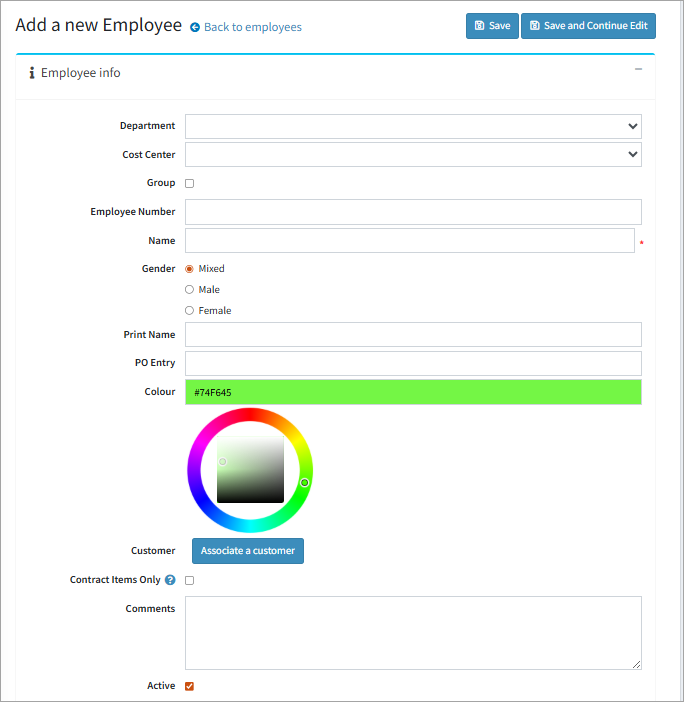Go back to employees list link
684x702 pixels.
[252, 28]
